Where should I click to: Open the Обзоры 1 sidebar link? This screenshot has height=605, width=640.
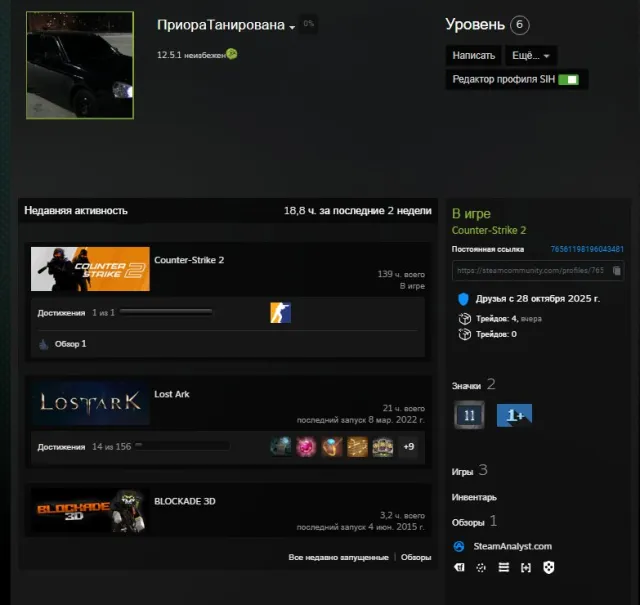(x=474, y=522)
